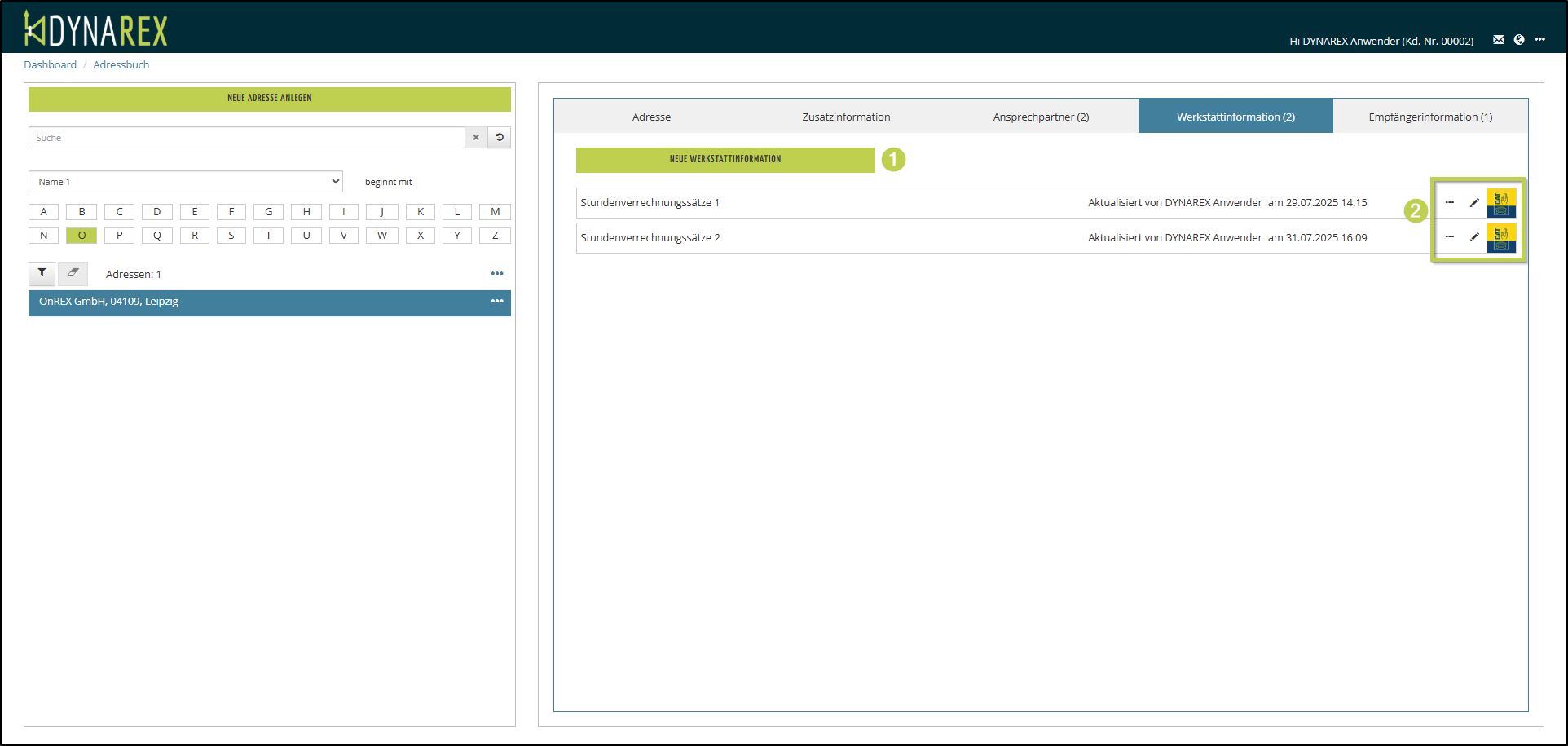Viewport: 1568px width, 746px height.
Task: Open the Name 1 dropdown
Action: pos(186,182)
